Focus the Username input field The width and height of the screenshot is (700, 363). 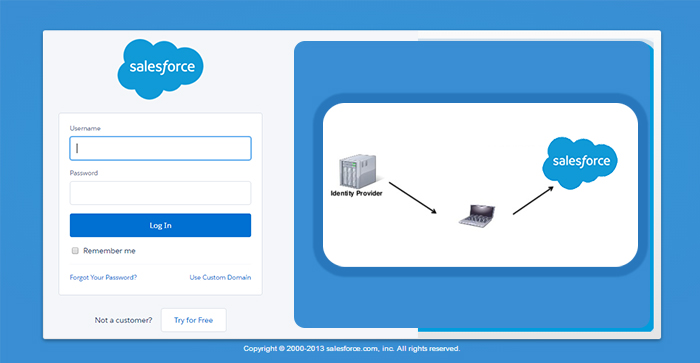point(160,148)
